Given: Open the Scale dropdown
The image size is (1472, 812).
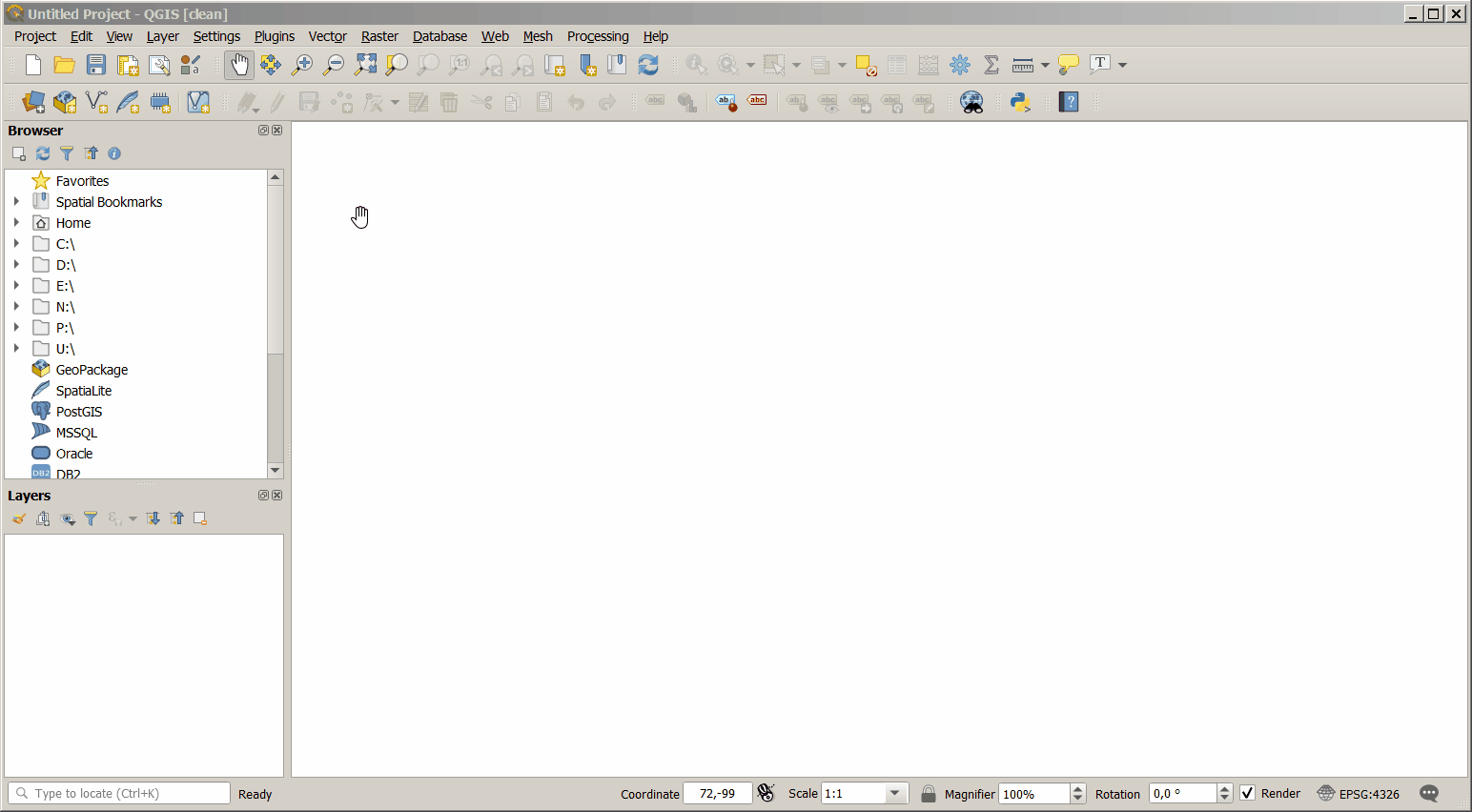Looking at the screenshot, I should [x=894, y=793].
